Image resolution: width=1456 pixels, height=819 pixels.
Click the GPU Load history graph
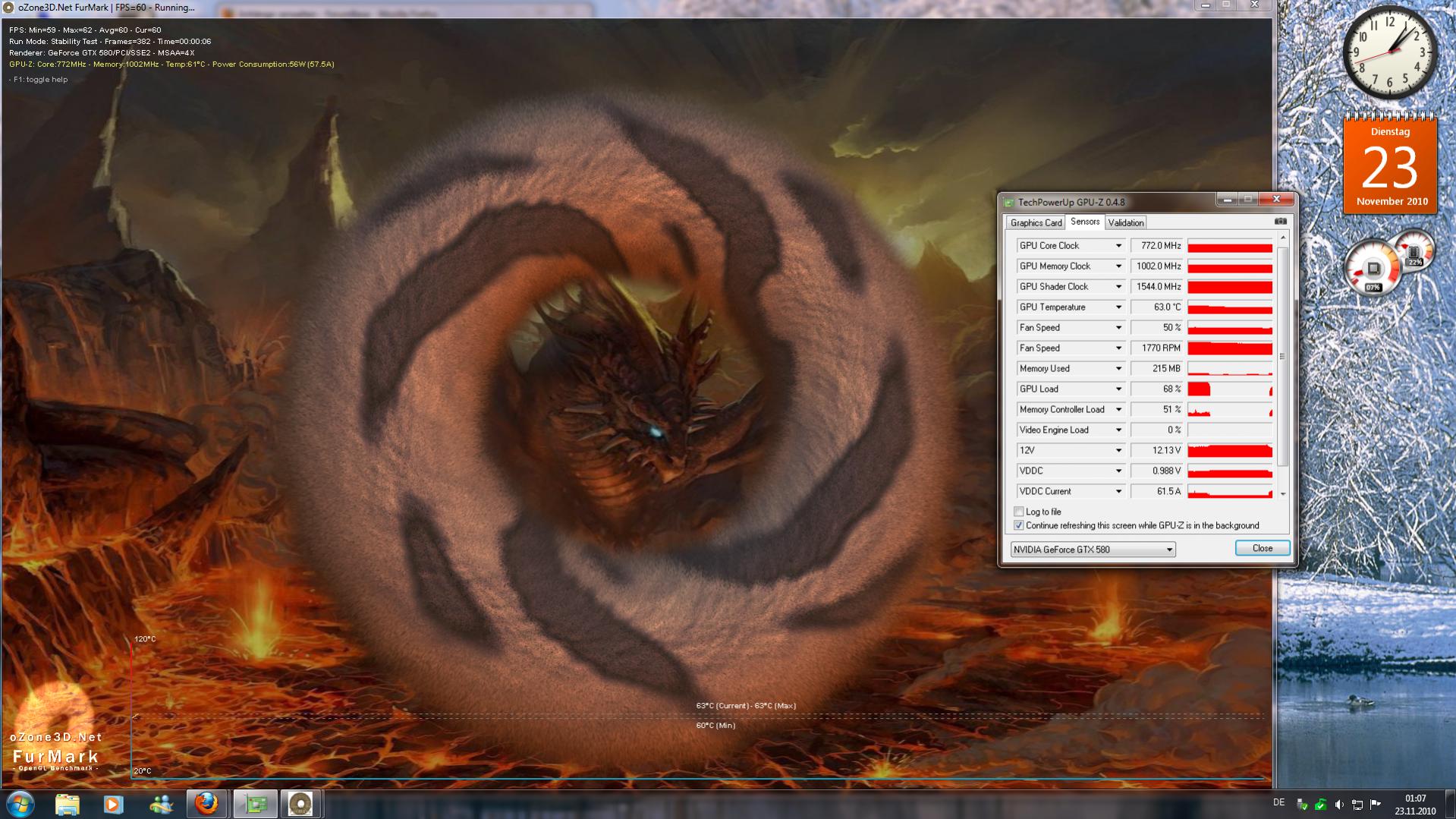coord(1230,389)
